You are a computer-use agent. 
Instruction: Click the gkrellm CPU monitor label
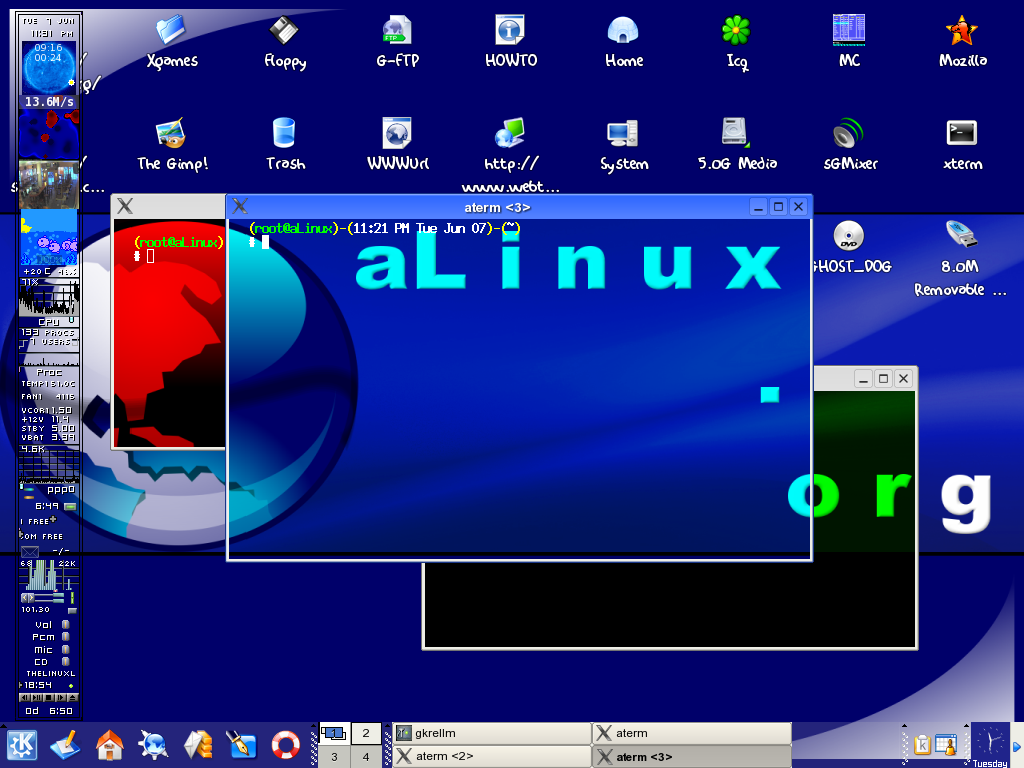tap(48, 322)
